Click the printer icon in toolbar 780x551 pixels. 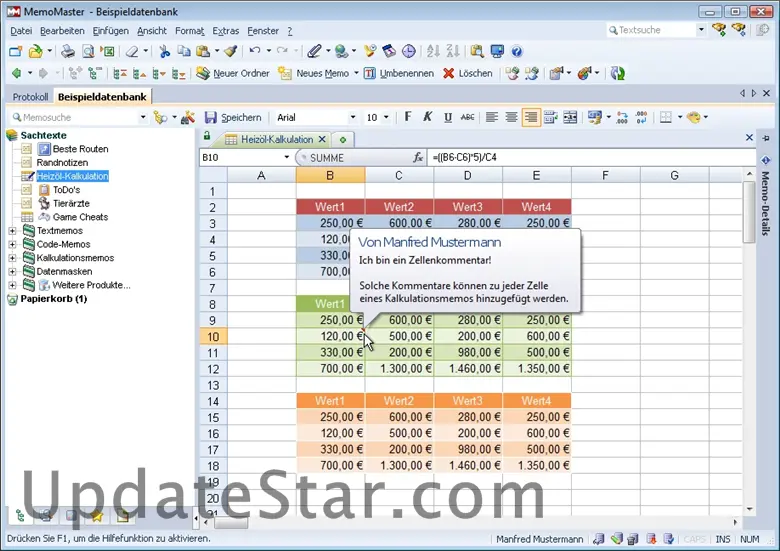tap(68, 51)
